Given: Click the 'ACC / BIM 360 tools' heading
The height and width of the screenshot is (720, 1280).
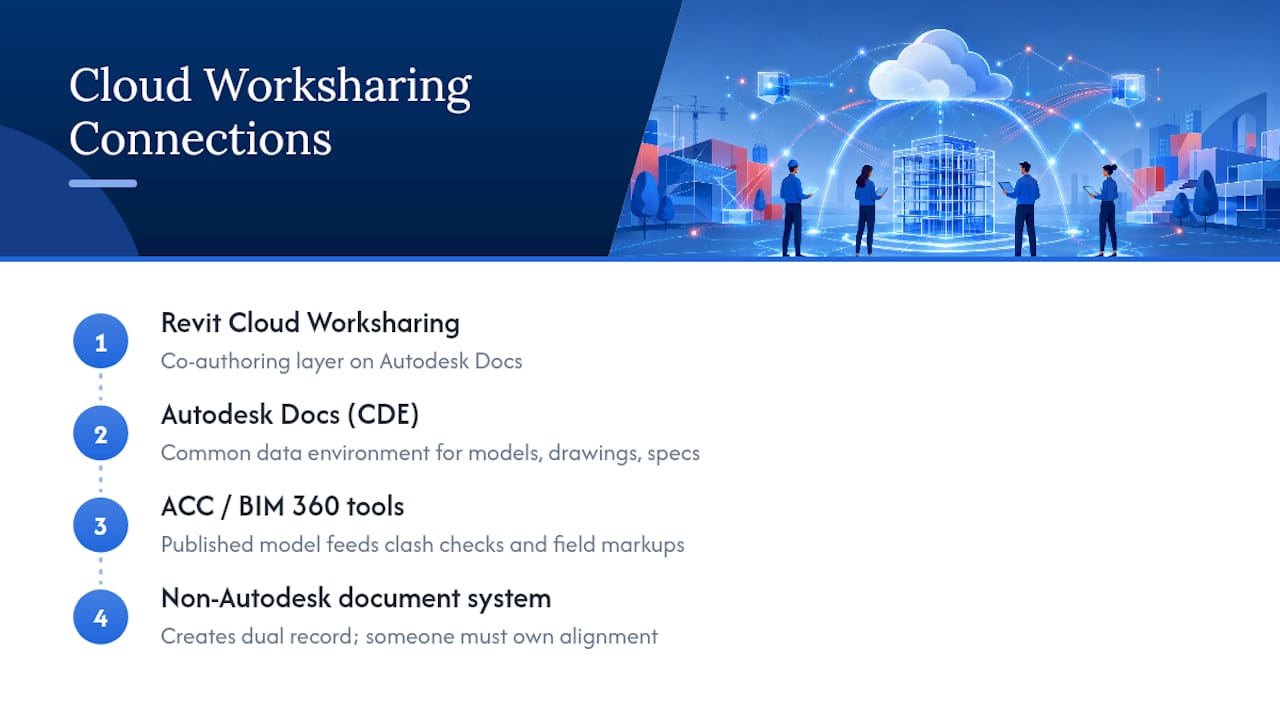Looking at the screenshot, I should [x=282, y=507].
